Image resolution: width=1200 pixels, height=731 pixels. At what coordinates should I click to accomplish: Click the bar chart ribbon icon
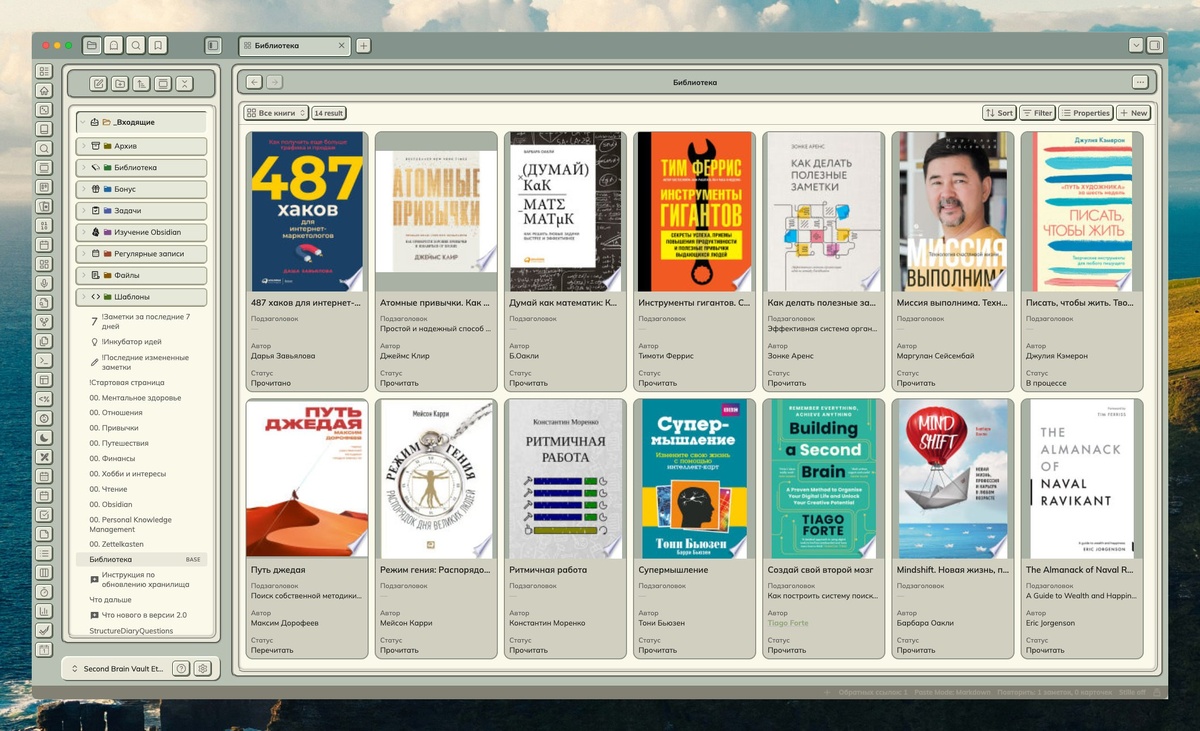click(x=43, y=611)
